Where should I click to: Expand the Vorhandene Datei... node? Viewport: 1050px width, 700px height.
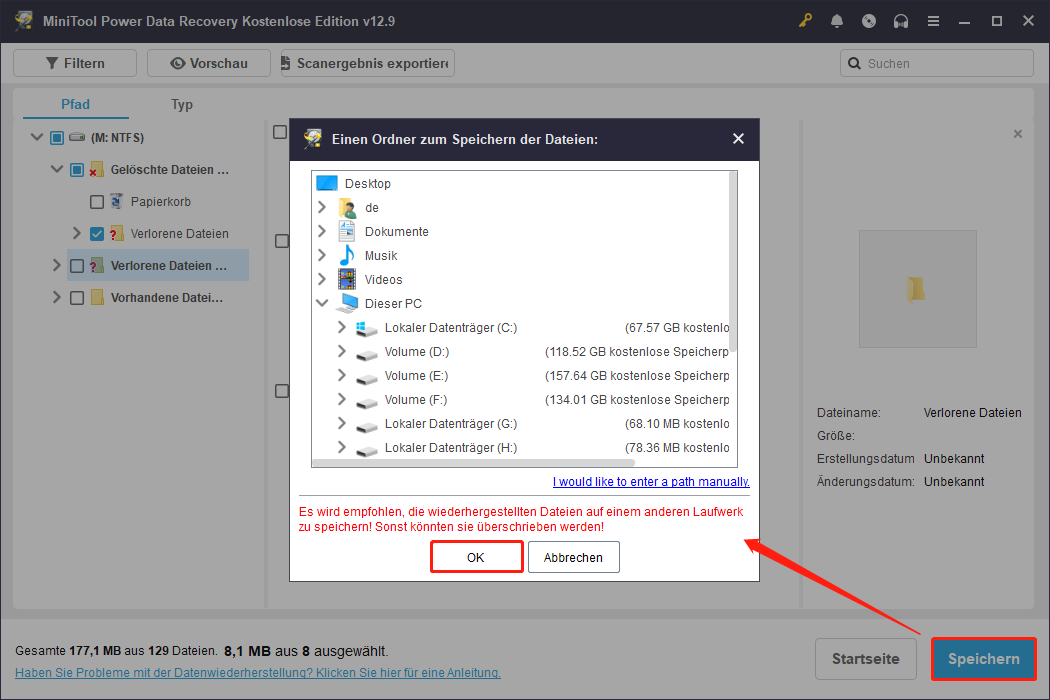[56, 297]
